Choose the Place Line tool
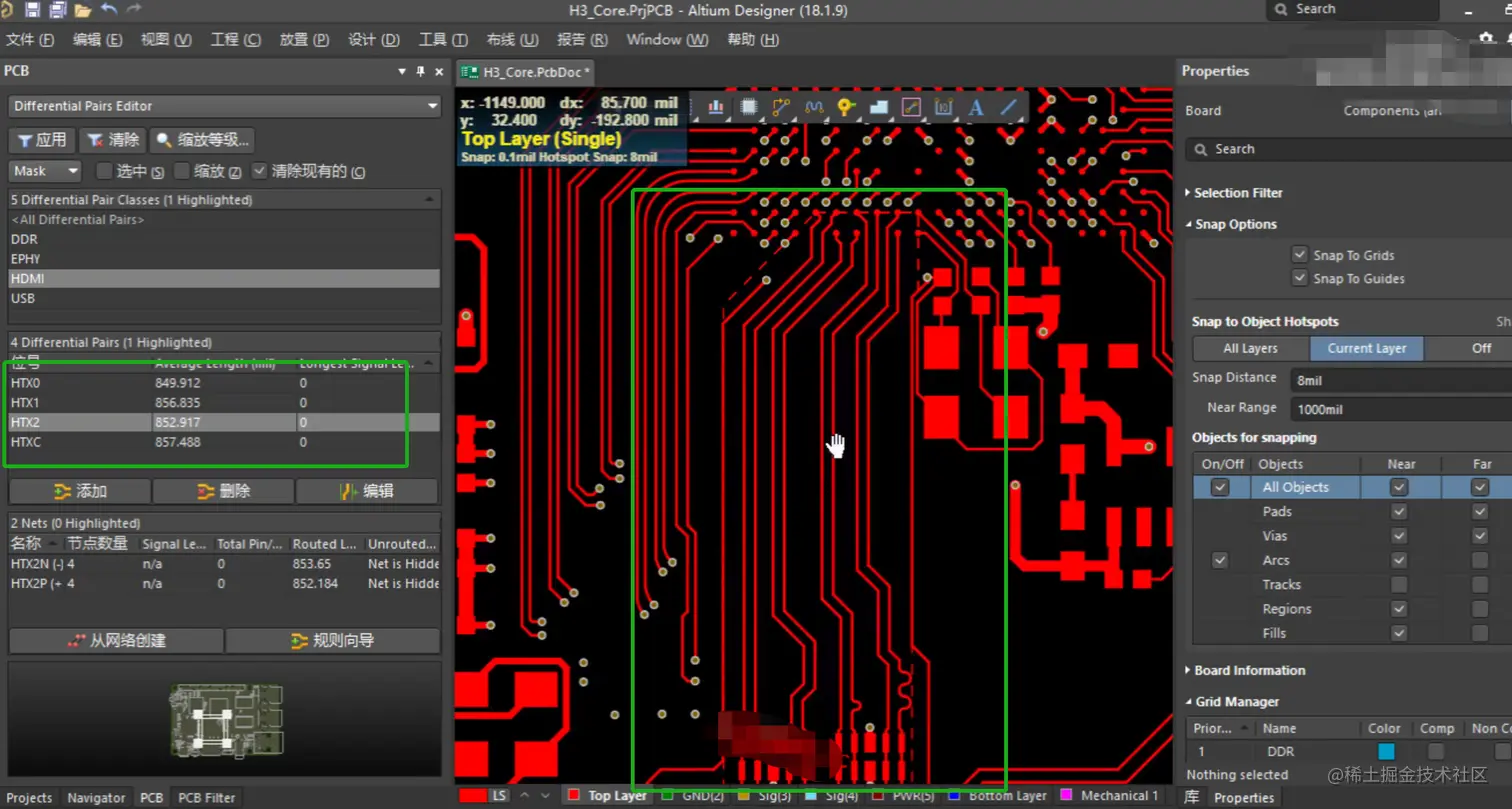The height and width of the screenshot is (809, 1512). pos(1009,106)
